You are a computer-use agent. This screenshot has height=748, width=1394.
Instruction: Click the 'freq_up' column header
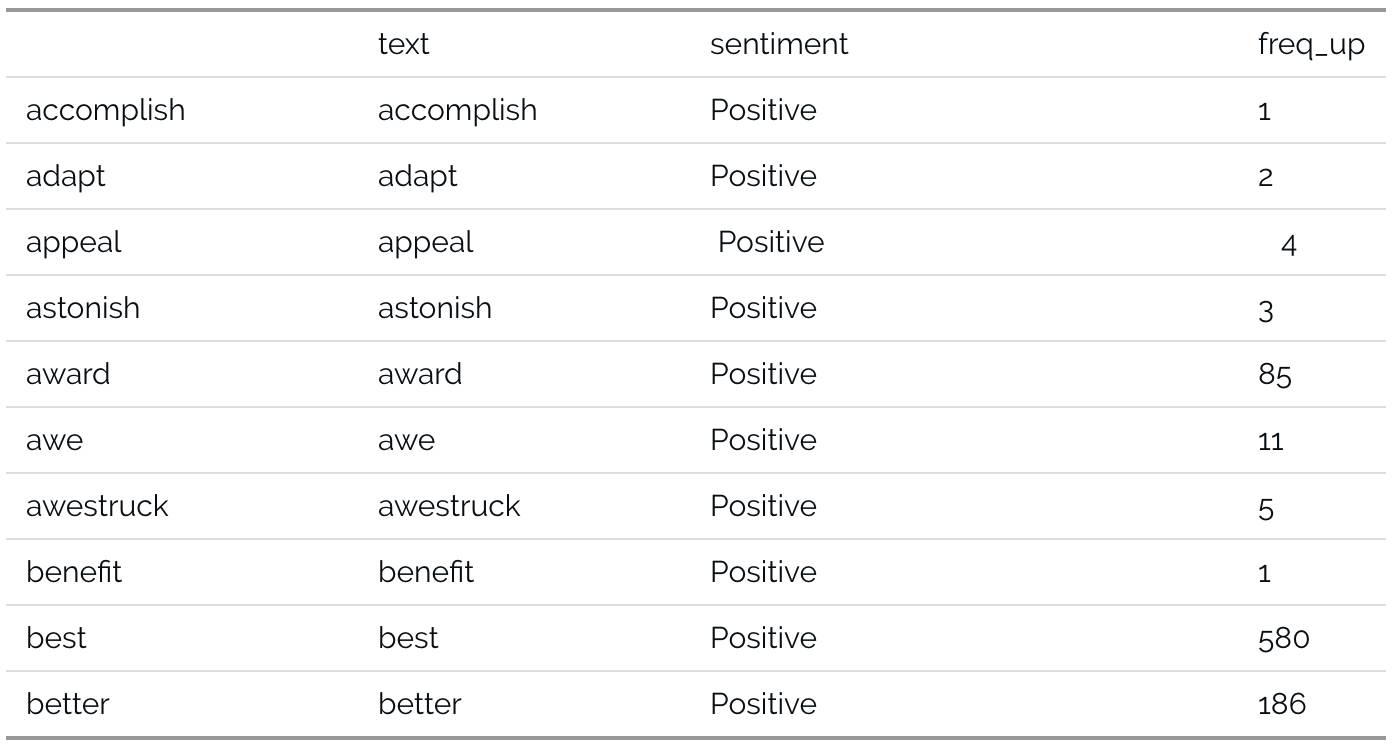coord(1311,46)
